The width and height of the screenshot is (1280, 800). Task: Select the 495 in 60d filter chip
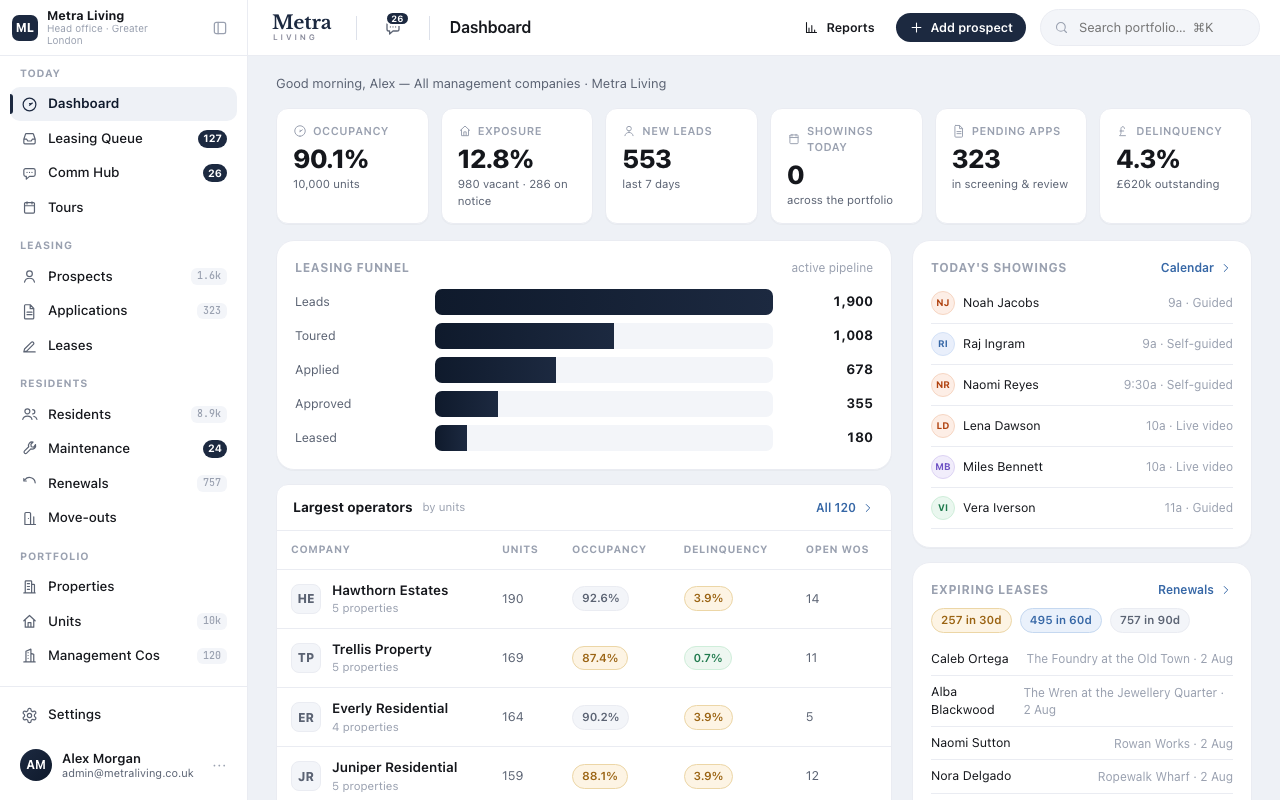coord(1061,620)
